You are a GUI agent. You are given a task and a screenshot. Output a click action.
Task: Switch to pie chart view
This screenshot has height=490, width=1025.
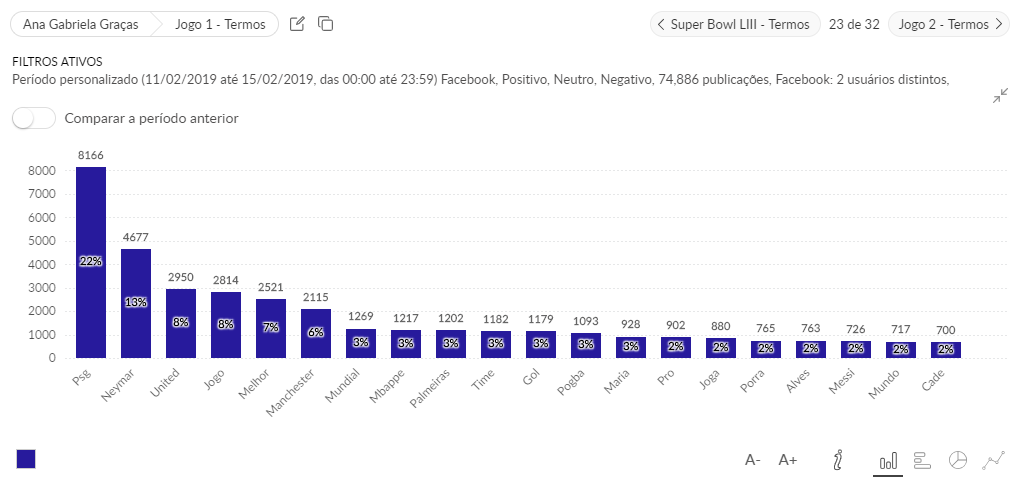coord(958,460)
